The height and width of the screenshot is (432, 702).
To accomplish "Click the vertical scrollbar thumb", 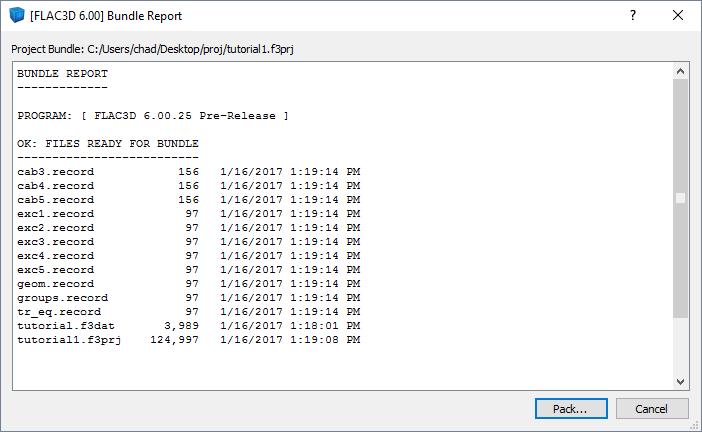I will click(x=681, y=198).
